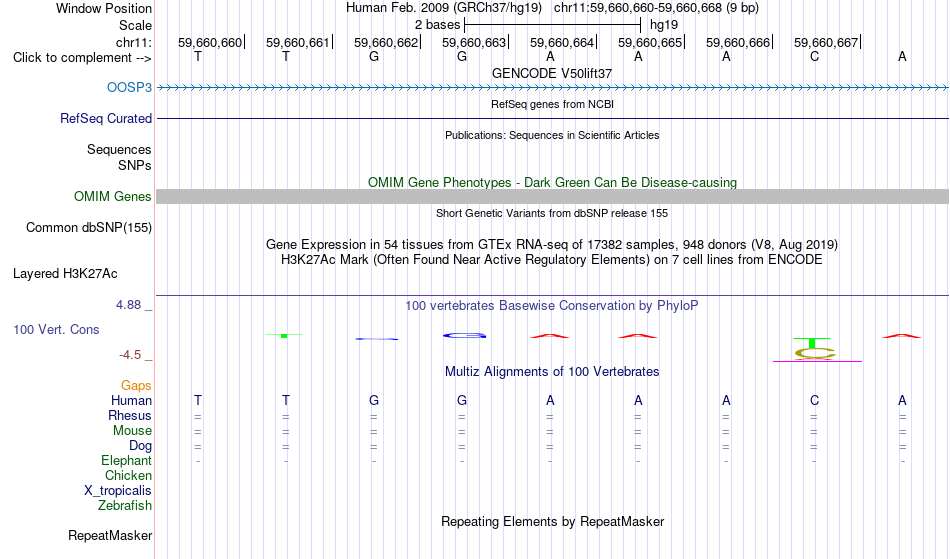Click the 'RefSeq genes from NCBI' title
Image resolution: width=950 pixels, height=559 pixels.
(x=552, y=104)
